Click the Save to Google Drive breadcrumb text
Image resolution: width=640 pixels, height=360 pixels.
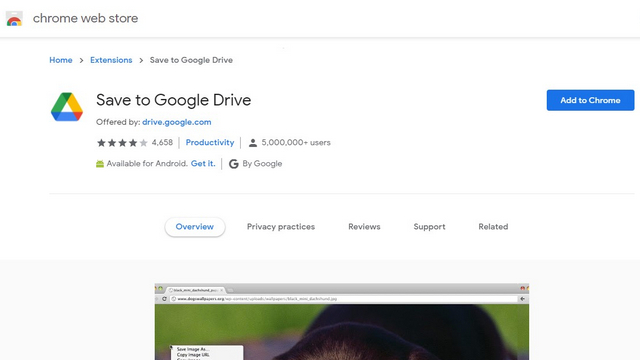(x=191, y=60)
